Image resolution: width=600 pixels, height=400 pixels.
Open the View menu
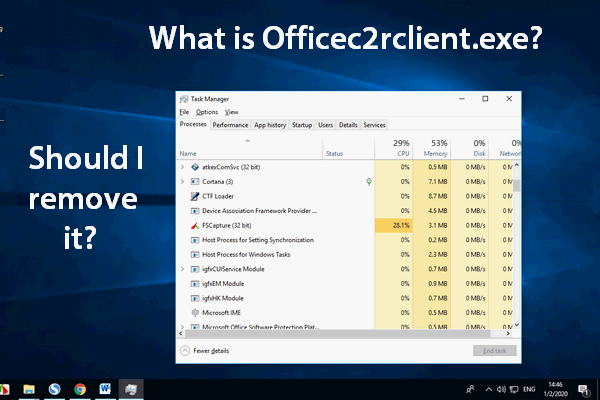click(232, 112)
